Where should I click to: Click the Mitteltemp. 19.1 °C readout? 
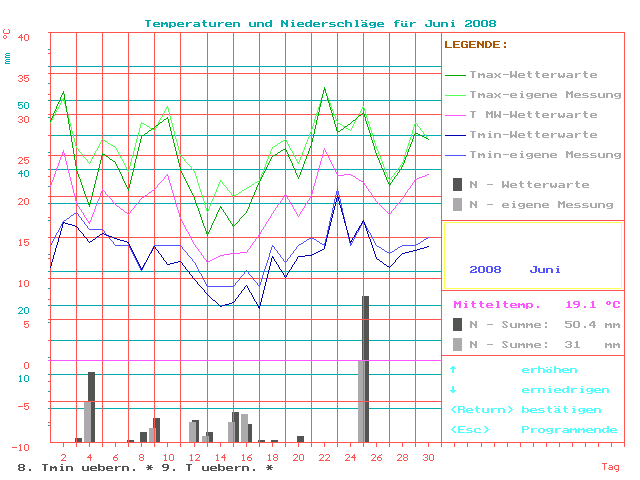click(536, 304)
